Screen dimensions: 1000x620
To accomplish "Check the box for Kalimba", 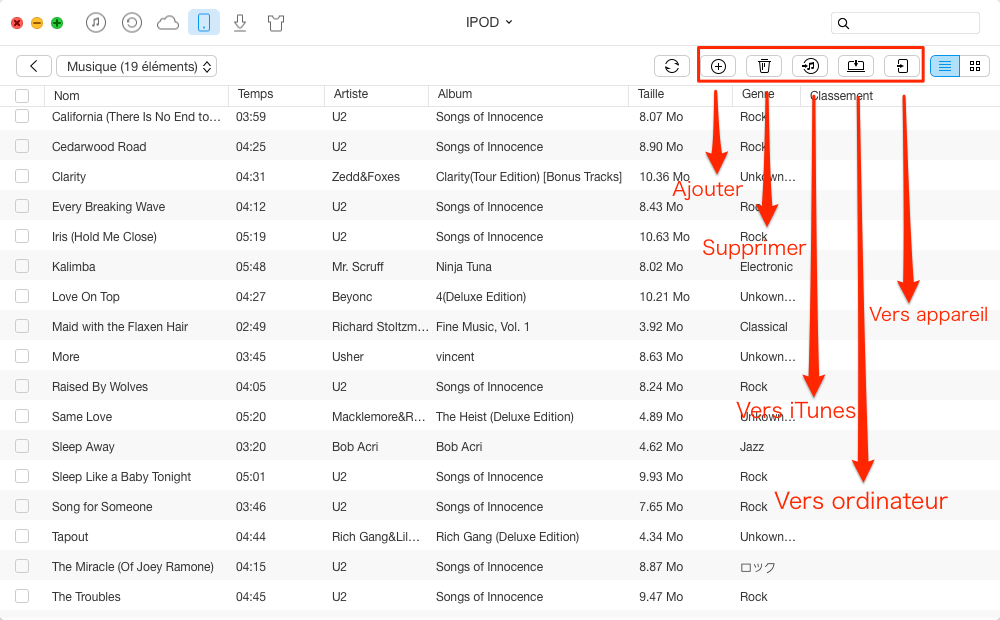I will click(22, 266).
